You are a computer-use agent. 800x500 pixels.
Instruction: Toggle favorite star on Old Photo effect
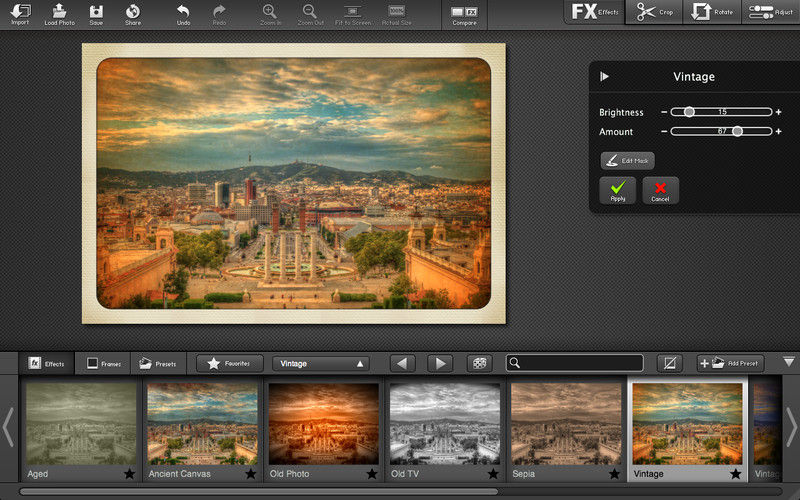click(371, 474)
